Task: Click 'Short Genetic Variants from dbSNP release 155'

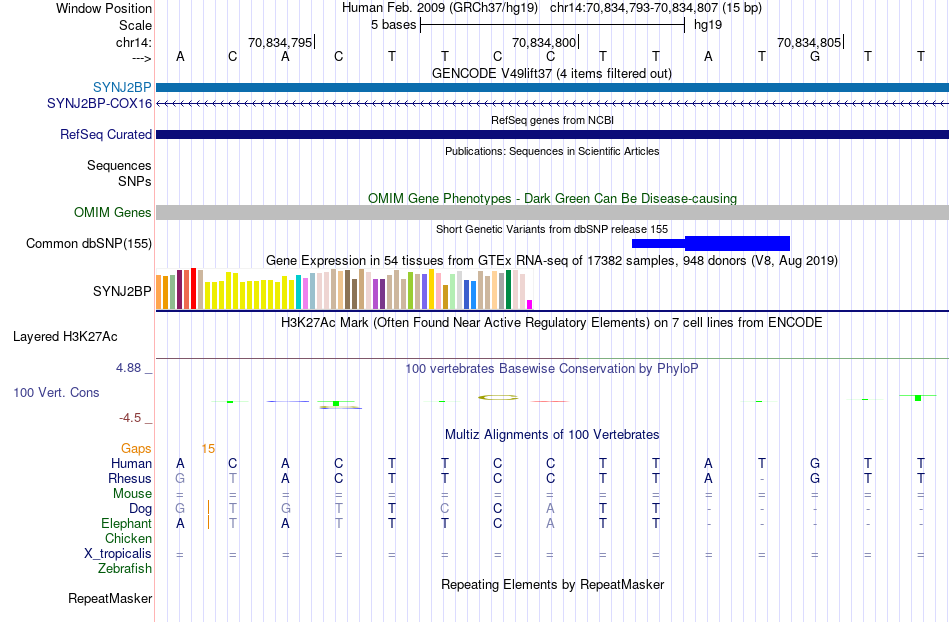Action: (552, 229)
